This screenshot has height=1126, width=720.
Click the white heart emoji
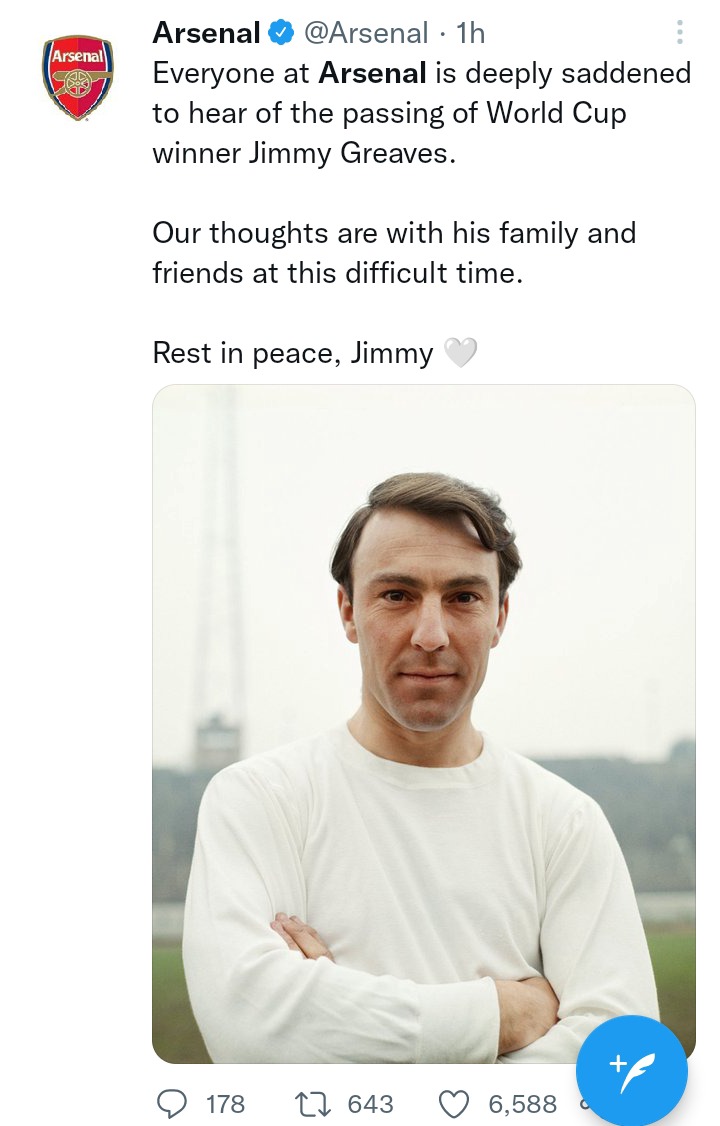(x=461, y=353)
